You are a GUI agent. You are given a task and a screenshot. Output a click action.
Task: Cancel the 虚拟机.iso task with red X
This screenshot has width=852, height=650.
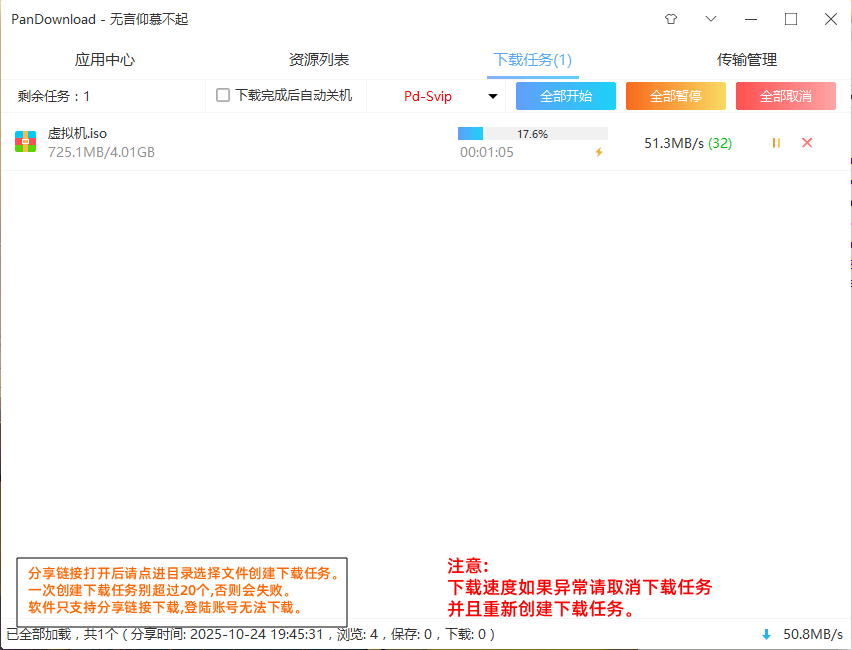807,143
